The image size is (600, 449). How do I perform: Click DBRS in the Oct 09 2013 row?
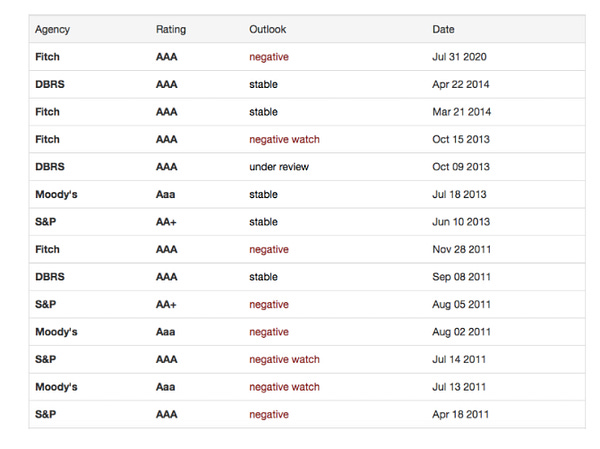pyautogui.click(x=50, y=167)
